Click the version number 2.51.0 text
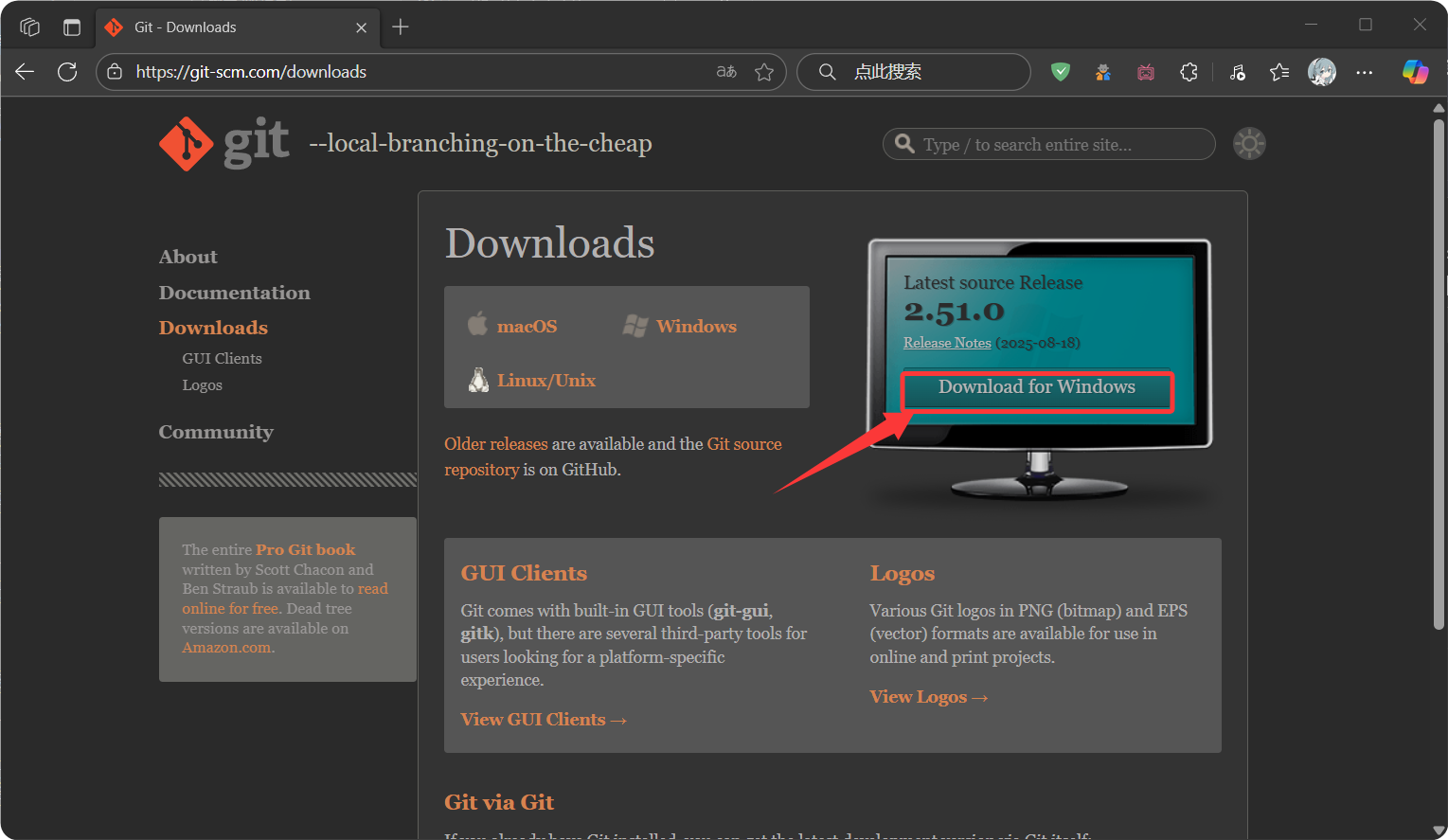The image size is (1448, 840). (954, 311)
